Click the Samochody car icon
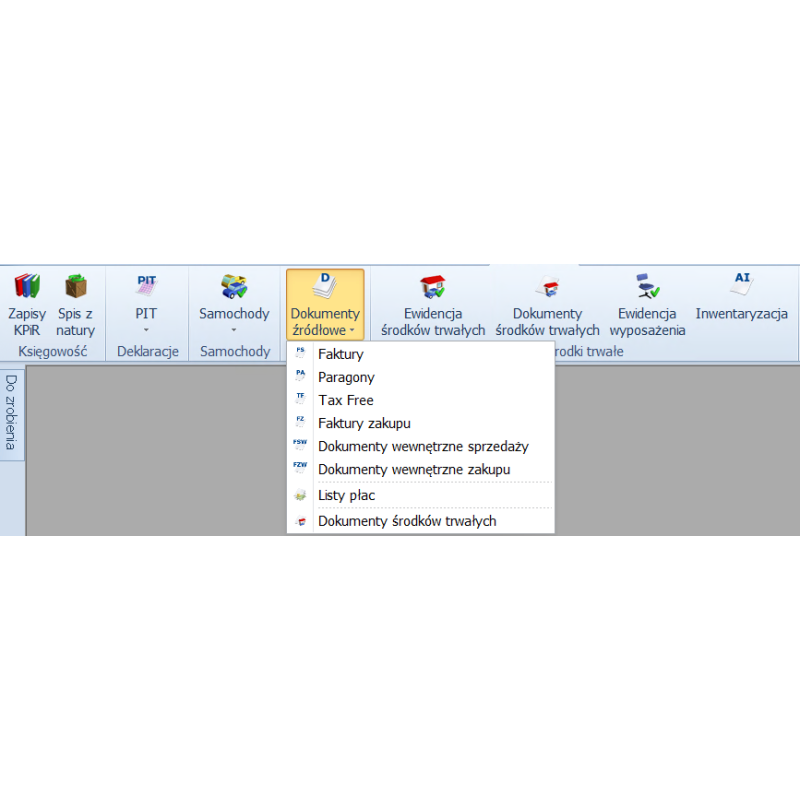The image size is (800, 800). tap(234, 288)
